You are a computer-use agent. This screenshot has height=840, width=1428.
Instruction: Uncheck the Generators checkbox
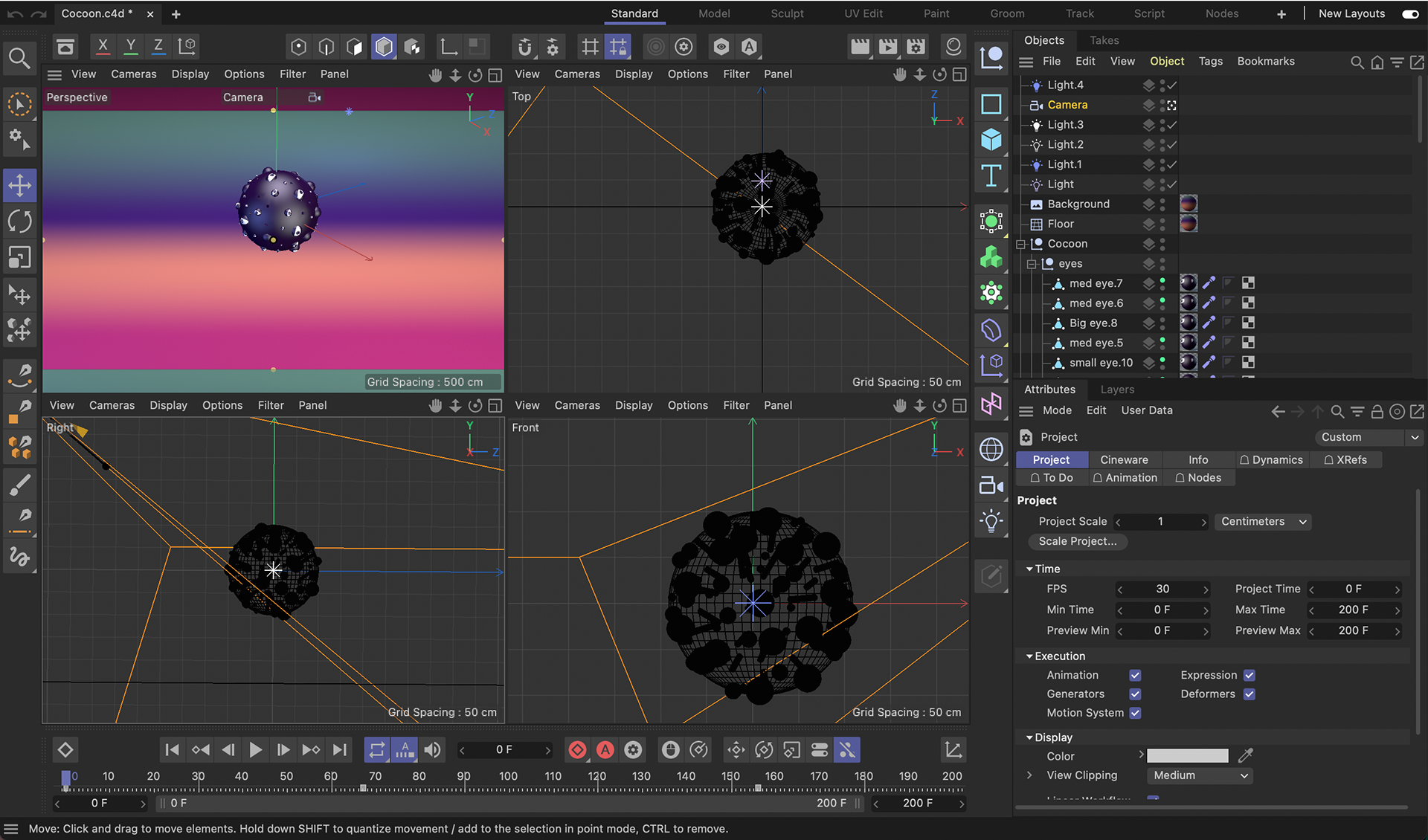(1135, 694)
